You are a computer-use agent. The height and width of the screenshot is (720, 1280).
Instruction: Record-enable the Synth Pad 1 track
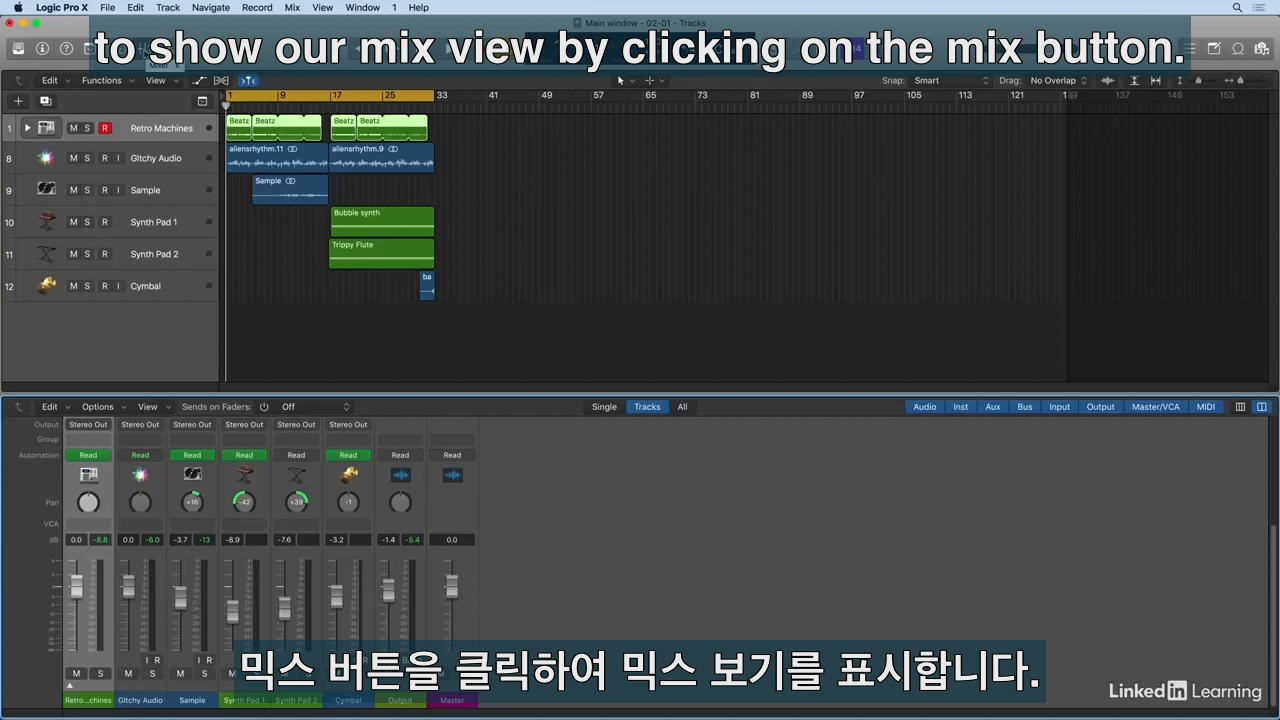tap(104, 222)
